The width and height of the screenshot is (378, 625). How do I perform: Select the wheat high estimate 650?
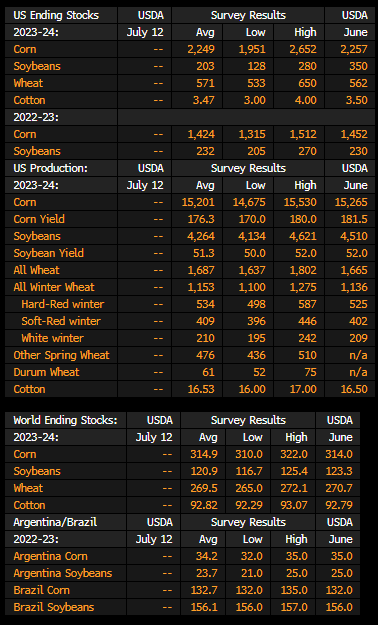click(307, 83)
